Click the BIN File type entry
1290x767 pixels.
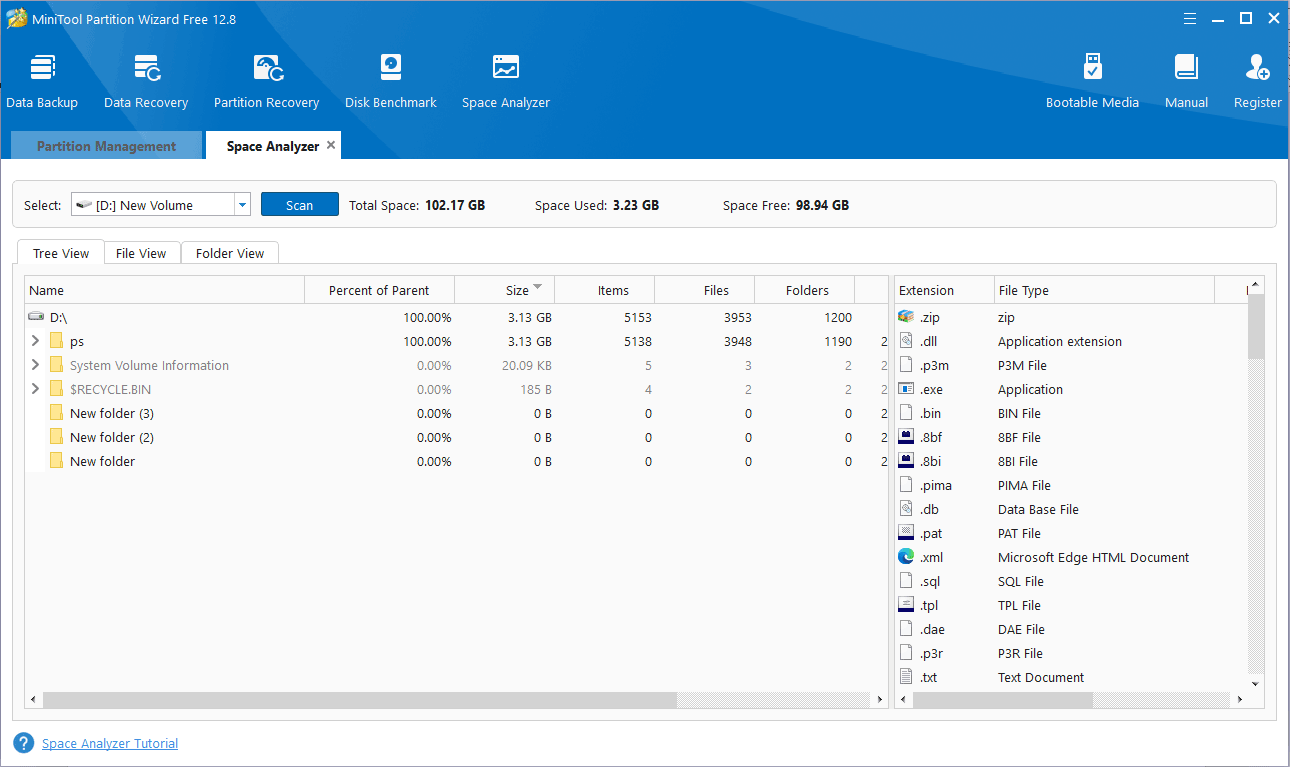click(1019, 413)
